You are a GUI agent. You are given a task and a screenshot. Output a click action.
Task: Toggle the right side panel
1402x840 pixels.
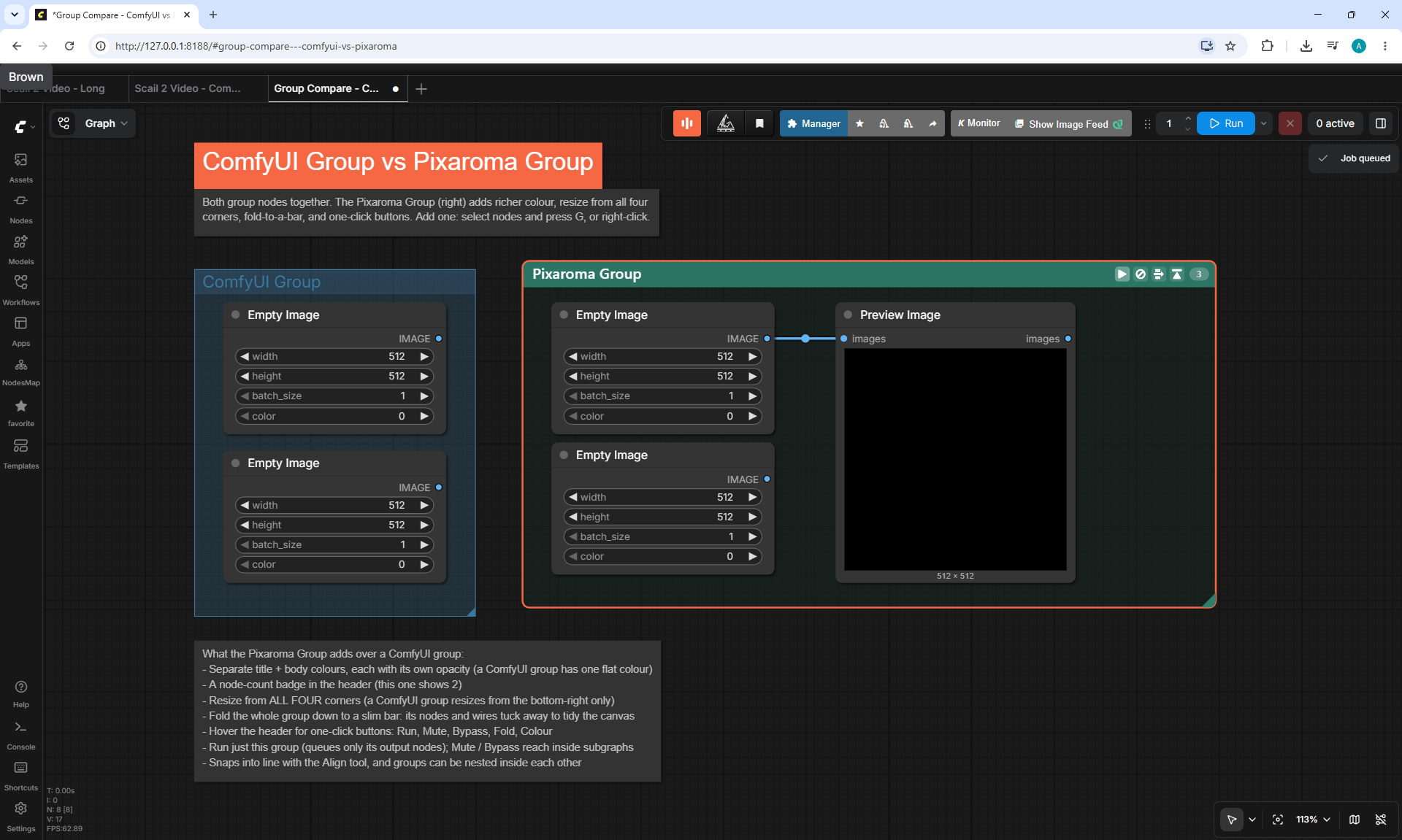pyautogui.click(x=1381, y=123)
